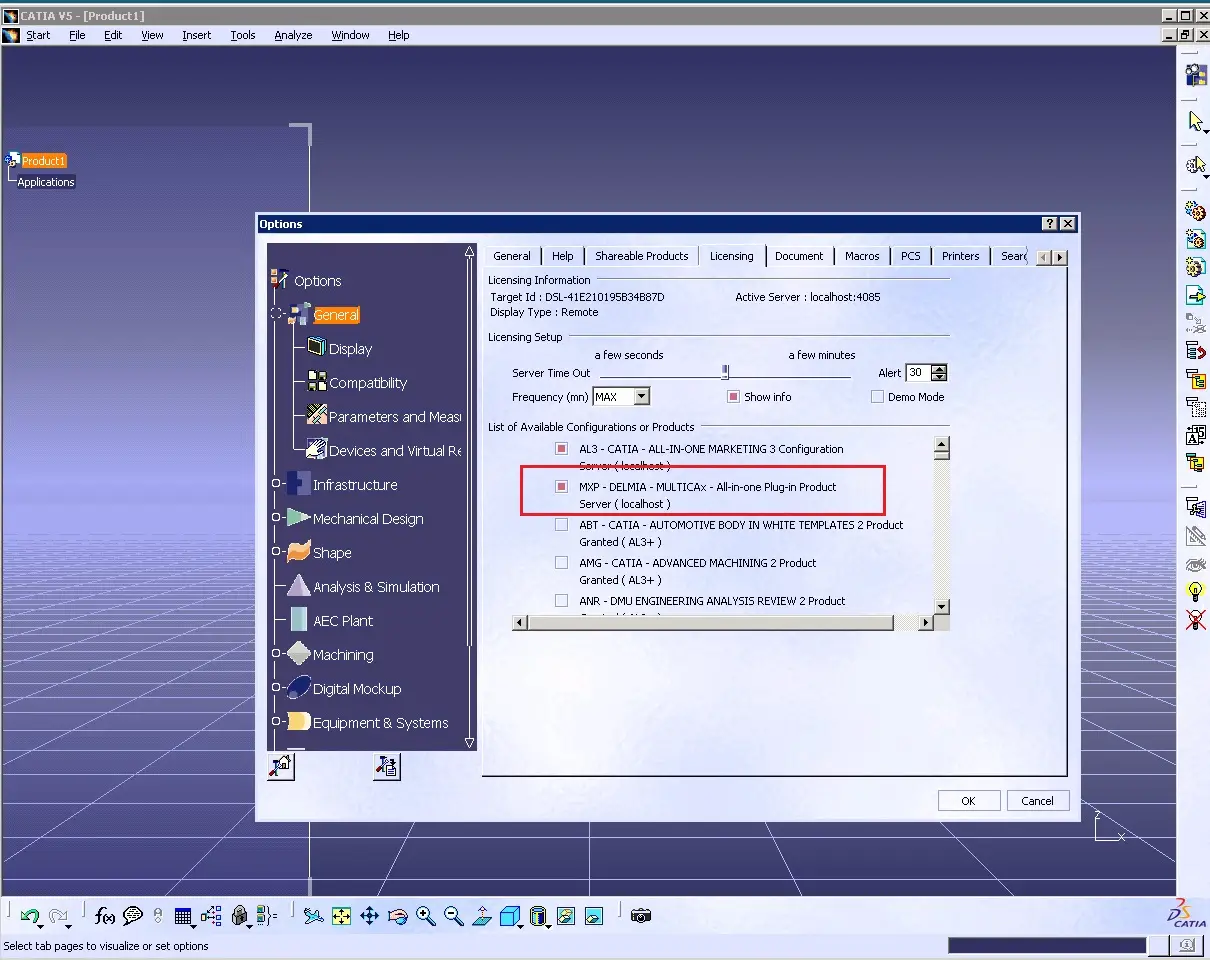
Task: Click the dump parameters icon beside reset icon
Action: pyautogui.click(x=387, y=767)
